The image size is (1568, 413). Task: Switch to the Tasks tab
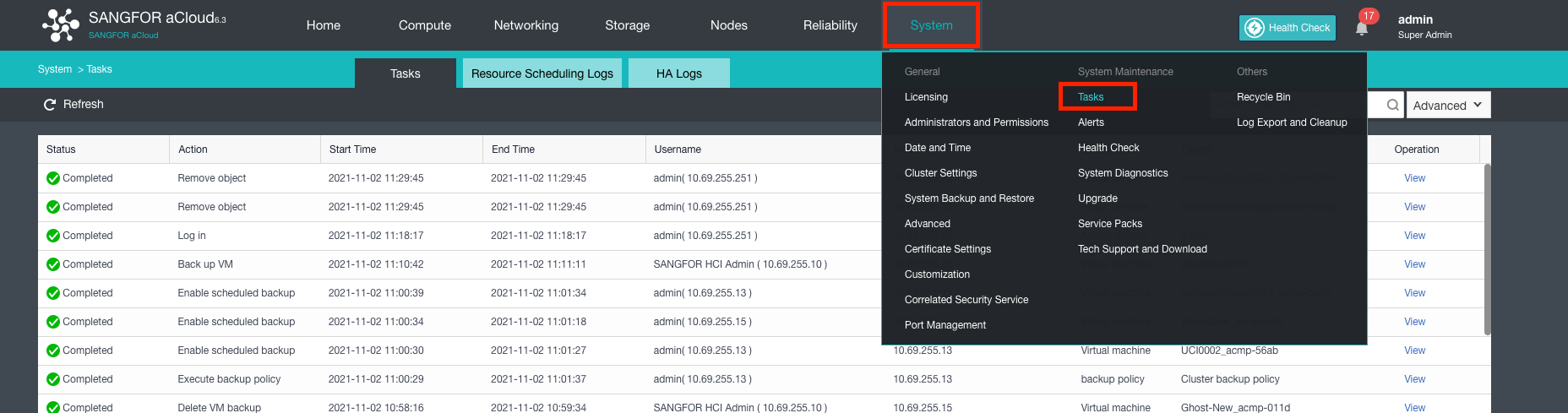[x=406, y=73]
